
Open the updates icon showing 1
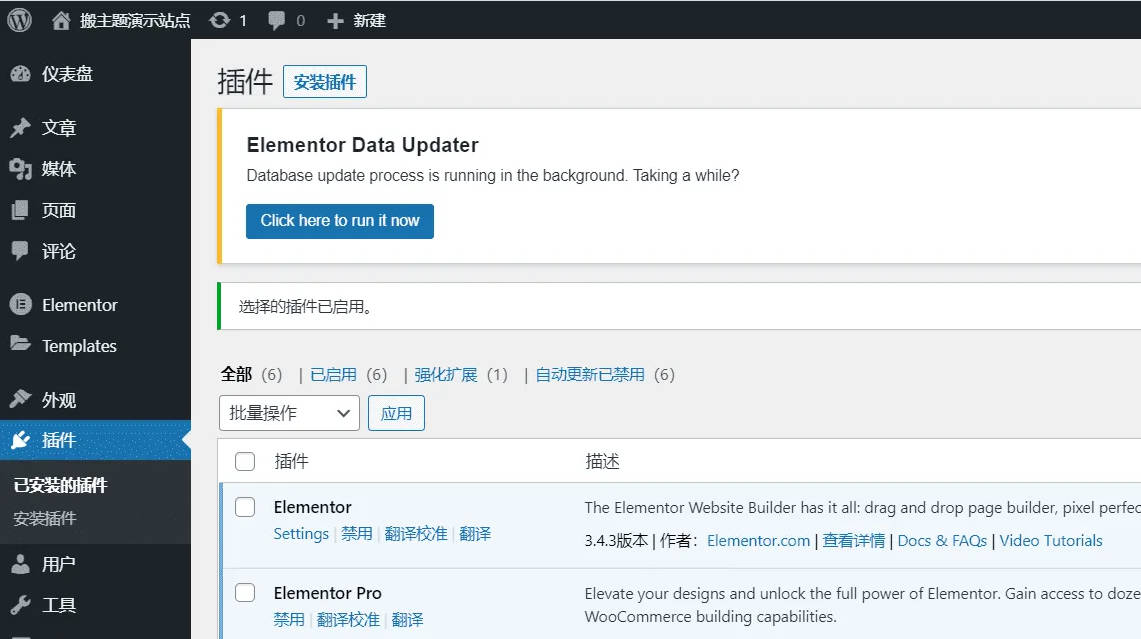pos(219,20)
